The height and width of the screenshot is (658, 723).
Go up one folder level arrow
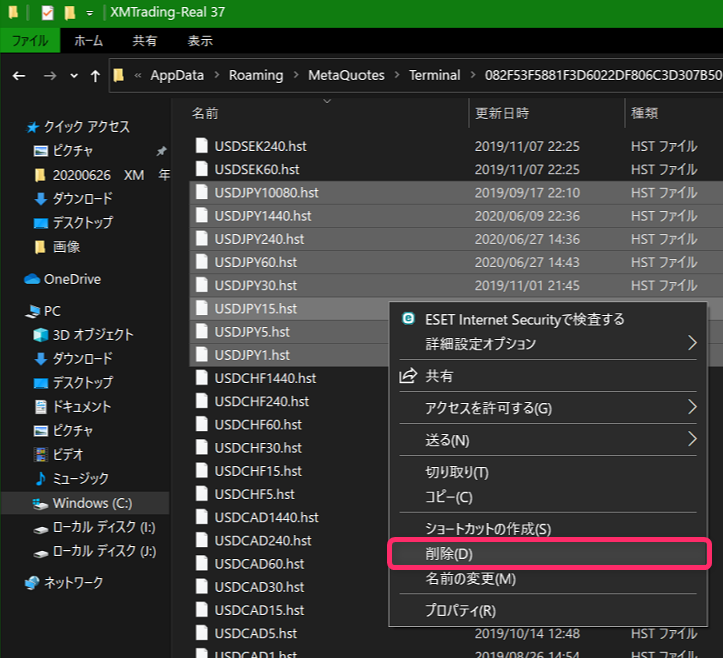tap(95, 76)
